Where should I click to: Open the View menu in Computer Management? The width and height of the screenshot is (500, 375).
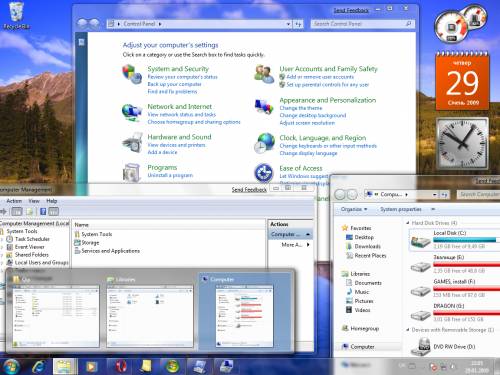34,201
